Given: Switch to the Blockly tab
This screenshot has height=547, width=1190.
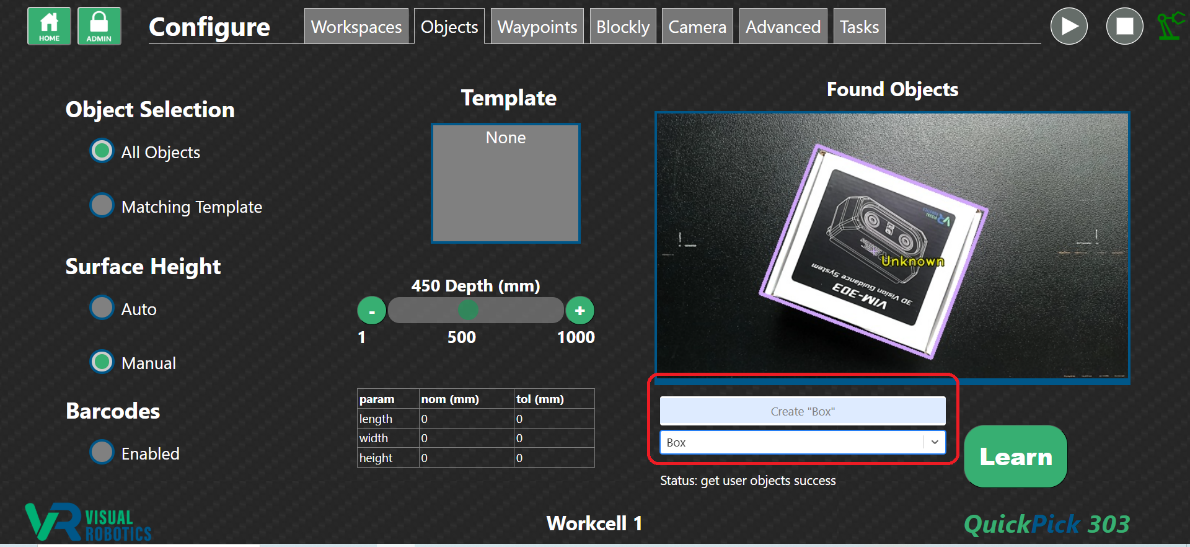Looking at the screenshot, I should pos(623,27).
